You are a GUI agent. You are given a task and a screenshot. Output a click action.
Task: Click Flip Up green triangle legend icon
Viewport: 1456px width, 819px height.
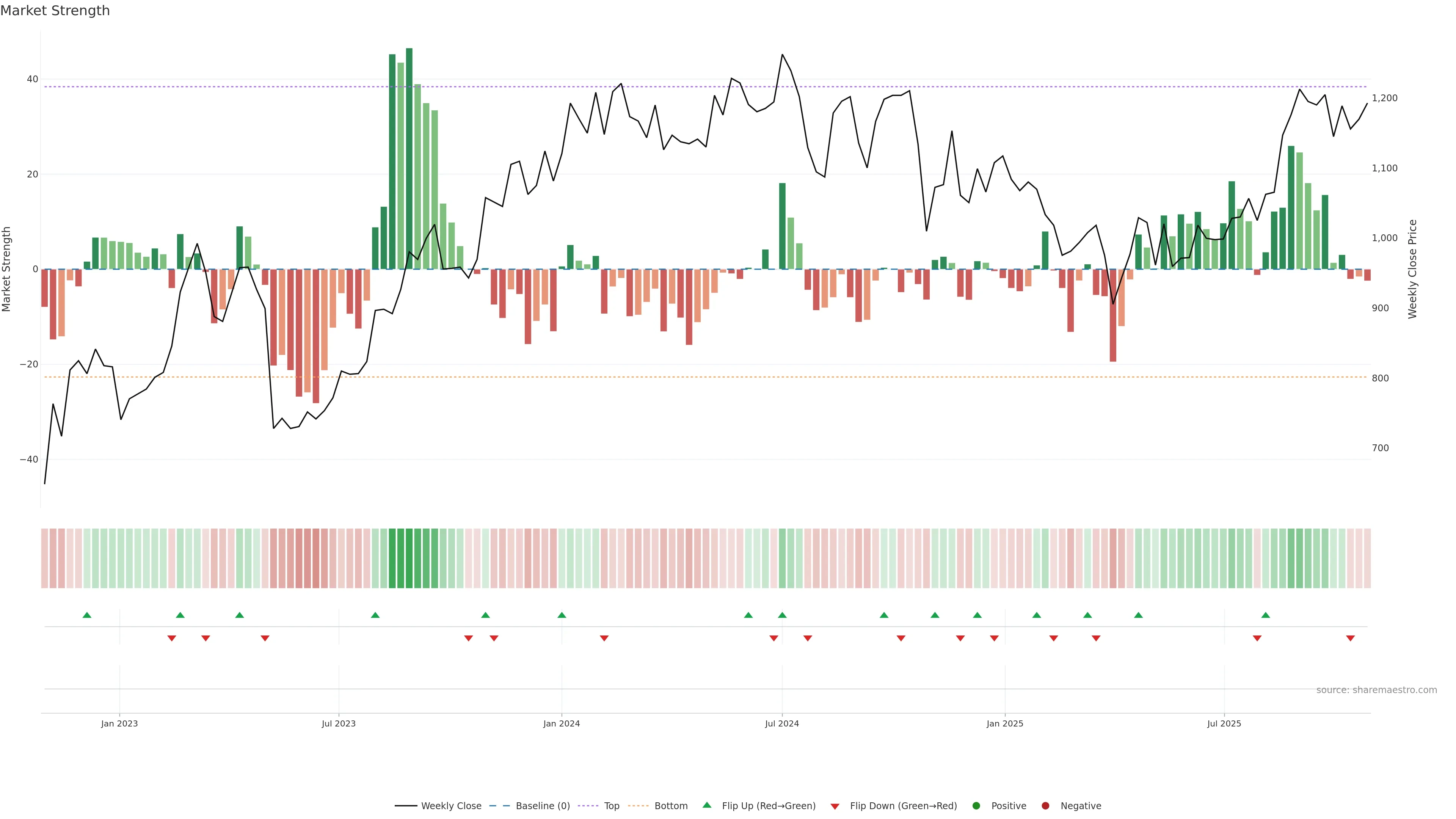[706, 805]
